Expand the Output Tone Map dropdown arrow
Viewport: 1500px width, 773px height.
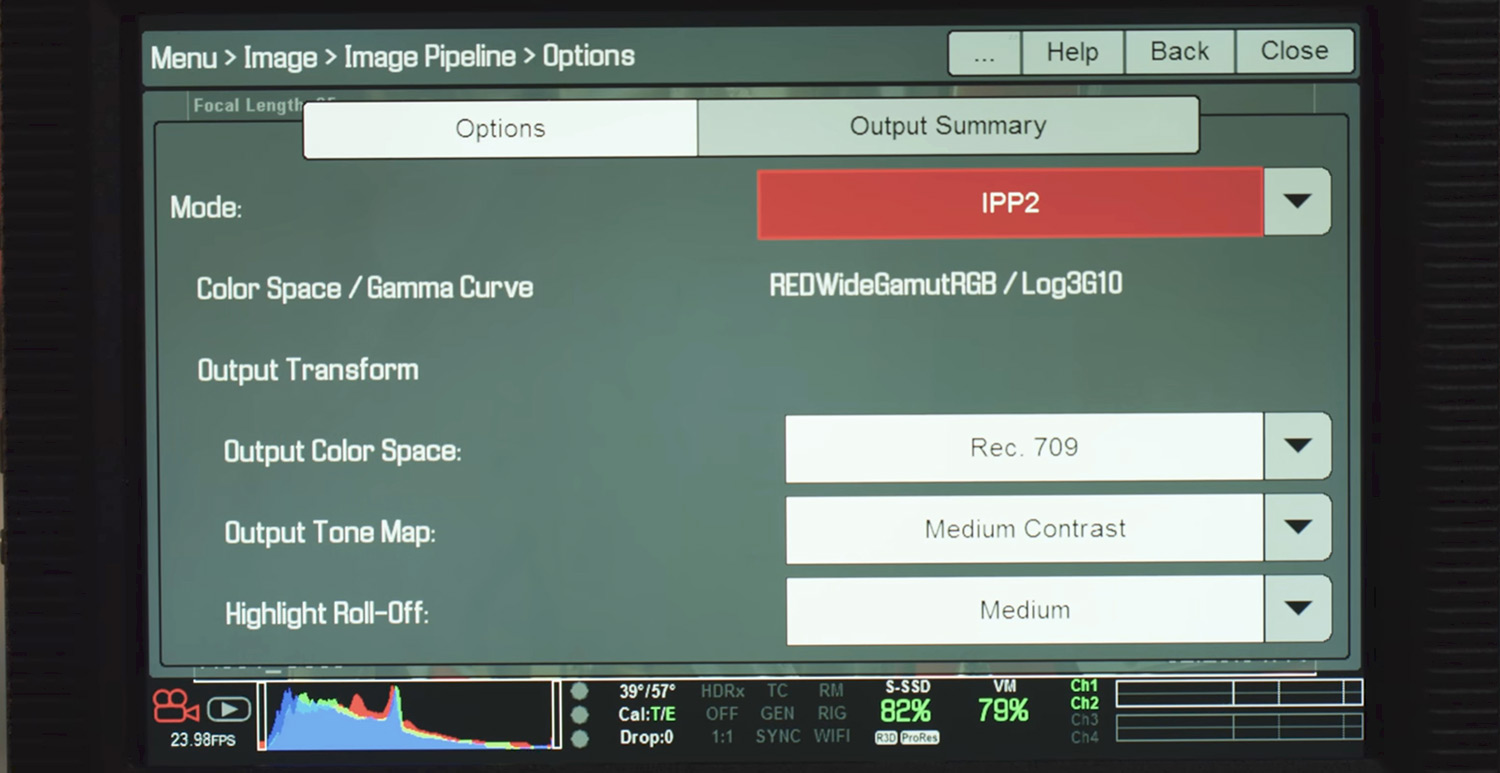tap(1297, 527)
